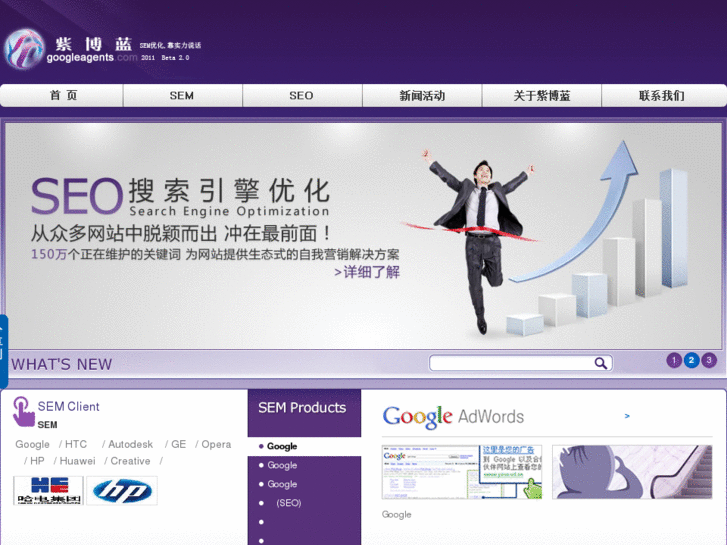
Task: Open the SEO navigation menu
Action: [302, 96]
